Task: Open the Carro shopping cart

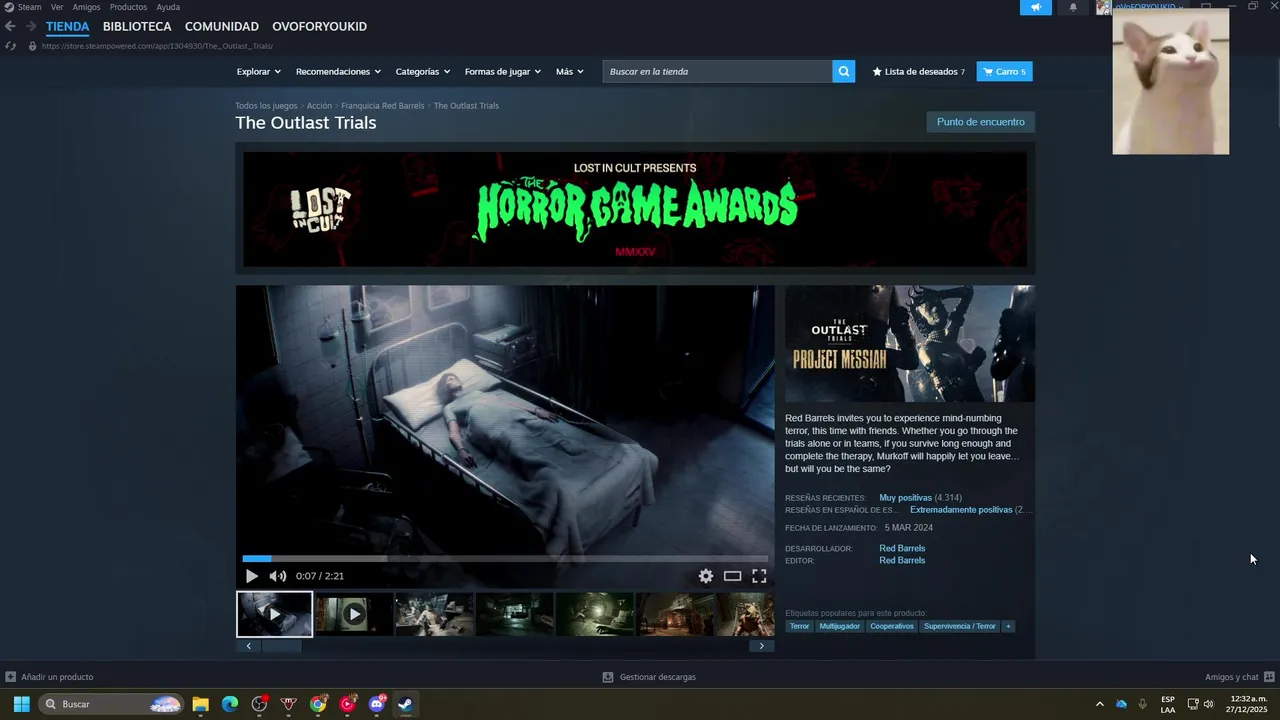Action: click(x=1004, y=72)
